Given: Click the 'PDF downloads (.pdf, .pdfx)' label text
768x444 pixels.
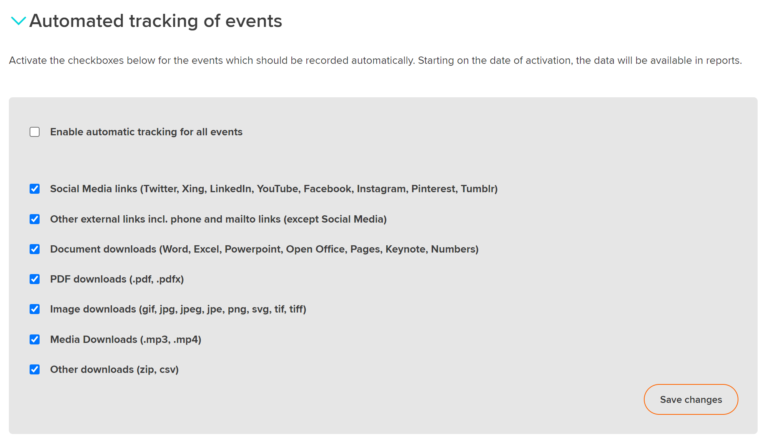Looking at the screenshot, I should pyautogui.click(x=117, y=279).
